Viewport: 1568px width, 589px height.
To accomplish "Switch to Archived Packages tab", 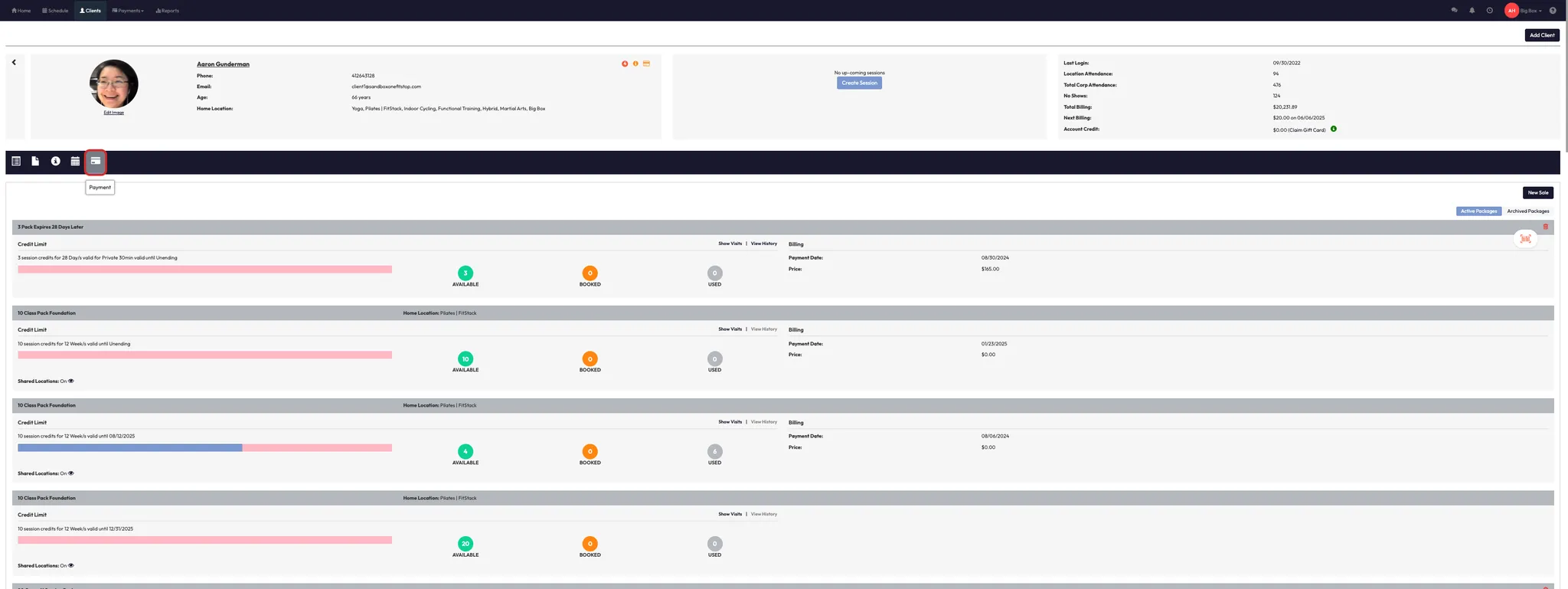I will 1527,211.
